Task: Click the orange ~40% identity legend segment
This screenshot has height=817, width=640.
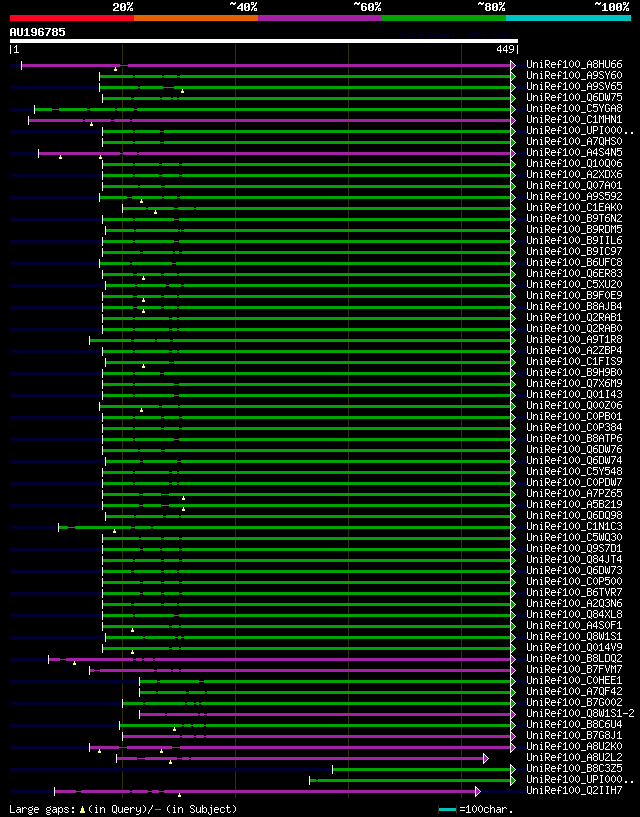Action: 196,18
